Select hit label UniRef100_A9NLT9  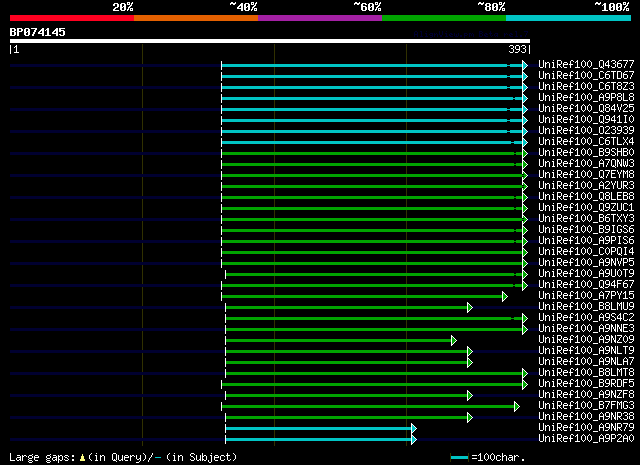point(586,351)
